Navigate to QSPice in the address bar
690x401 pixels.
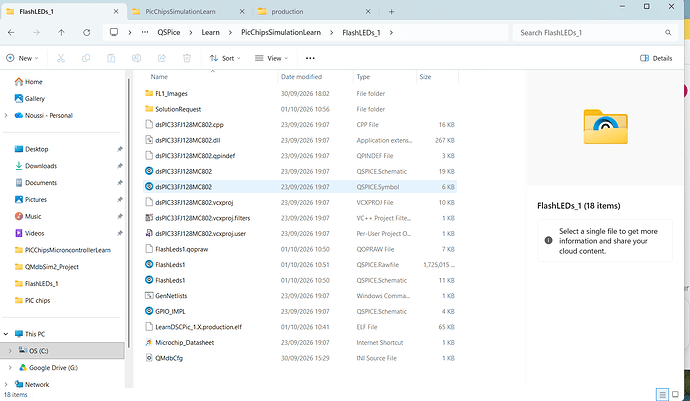click(x=169, y=33)
